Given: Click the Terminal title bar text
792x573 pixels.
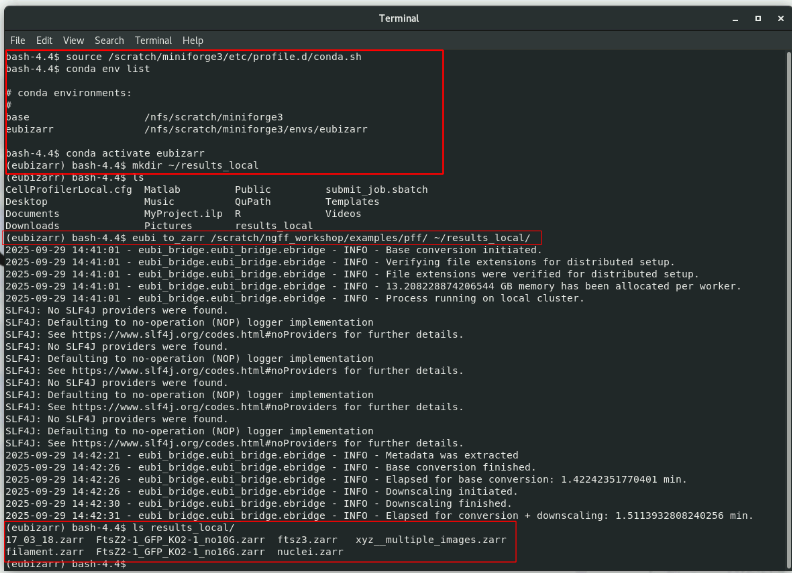Looking at the screenshot, I should click(x=399, y=19).
